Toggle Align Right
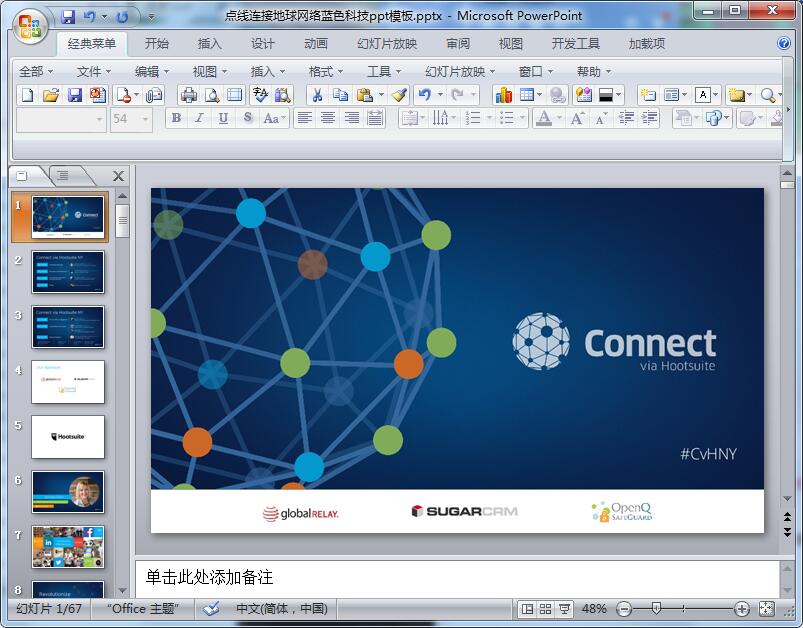The image size is (803, 628). (352, 119)
